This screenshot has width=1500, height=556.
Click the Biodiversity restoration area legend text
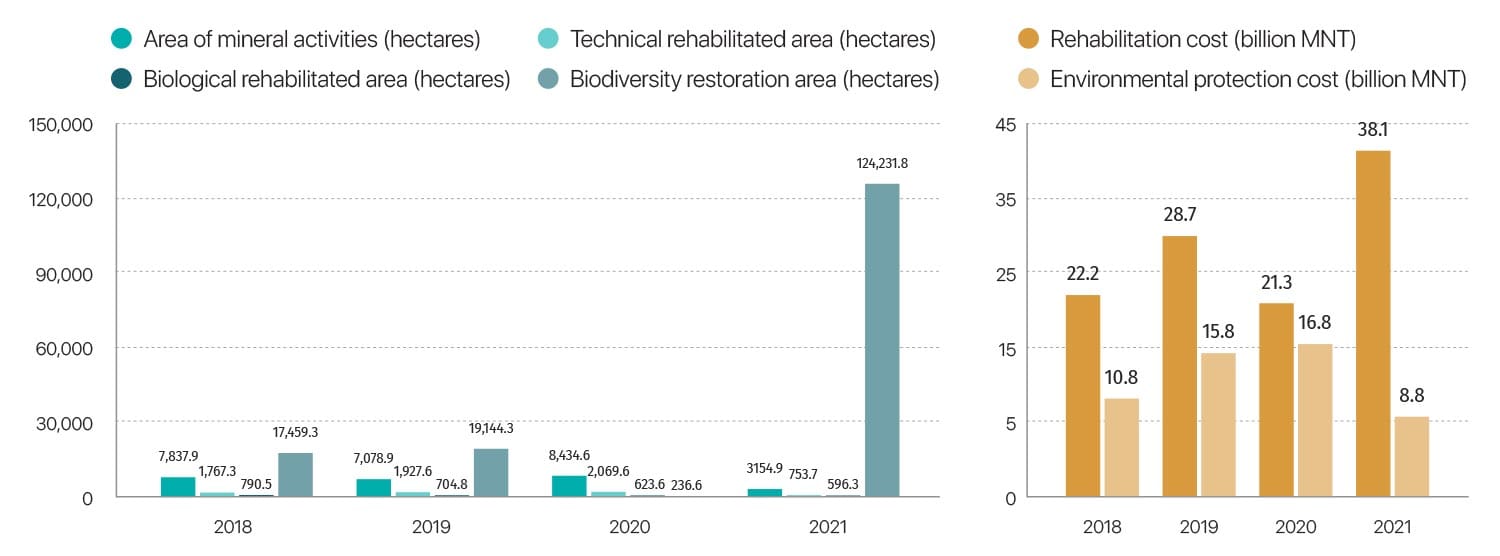point(754,80)
